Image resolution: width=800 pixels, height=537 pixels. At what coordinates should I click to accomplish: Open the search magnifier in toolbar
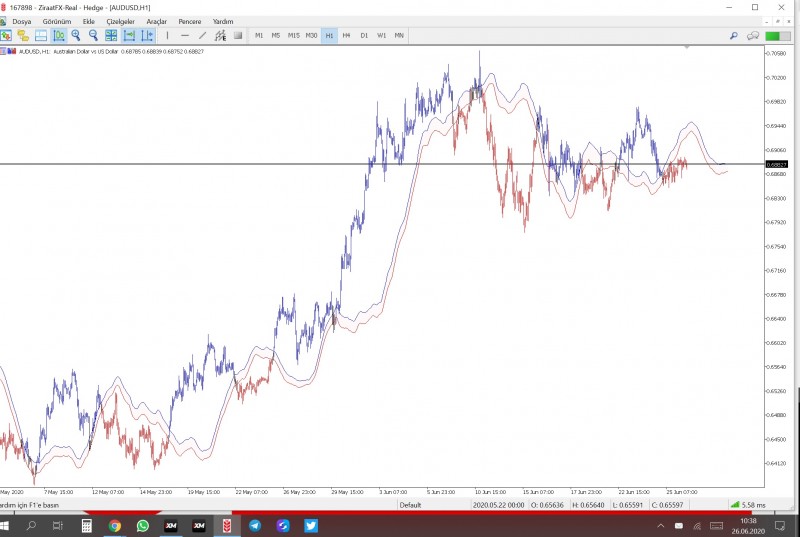(x=733, y=36)
